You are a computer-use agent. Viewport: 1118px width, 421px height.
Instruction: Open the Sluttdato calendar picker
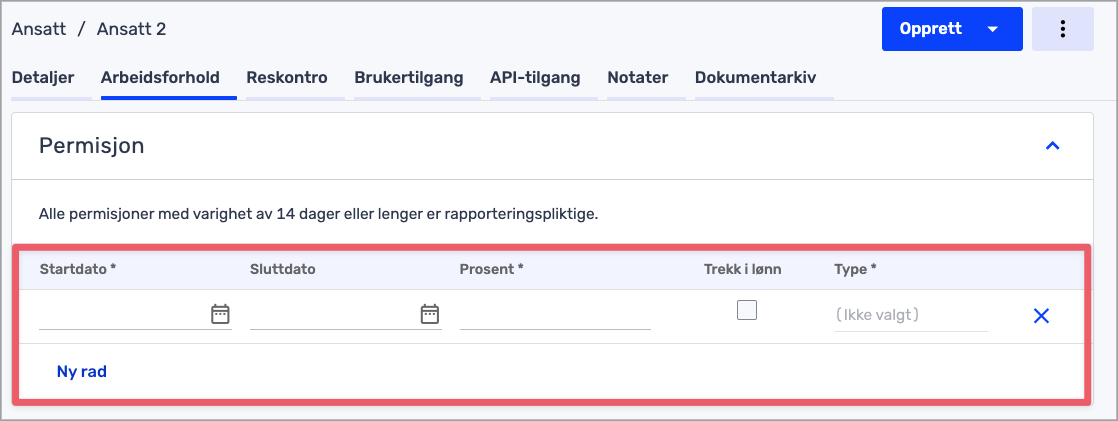[x=430, y=314]
